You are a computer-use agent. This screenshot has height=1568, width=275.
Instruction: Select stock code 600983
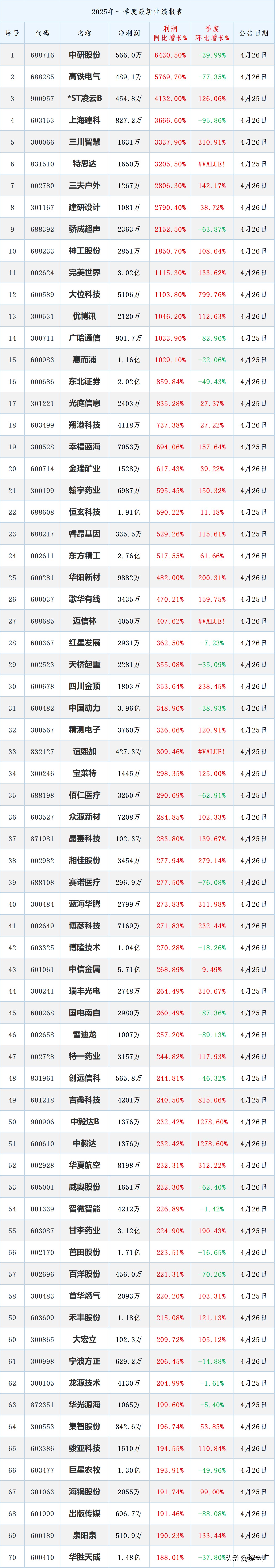(43, 360)
